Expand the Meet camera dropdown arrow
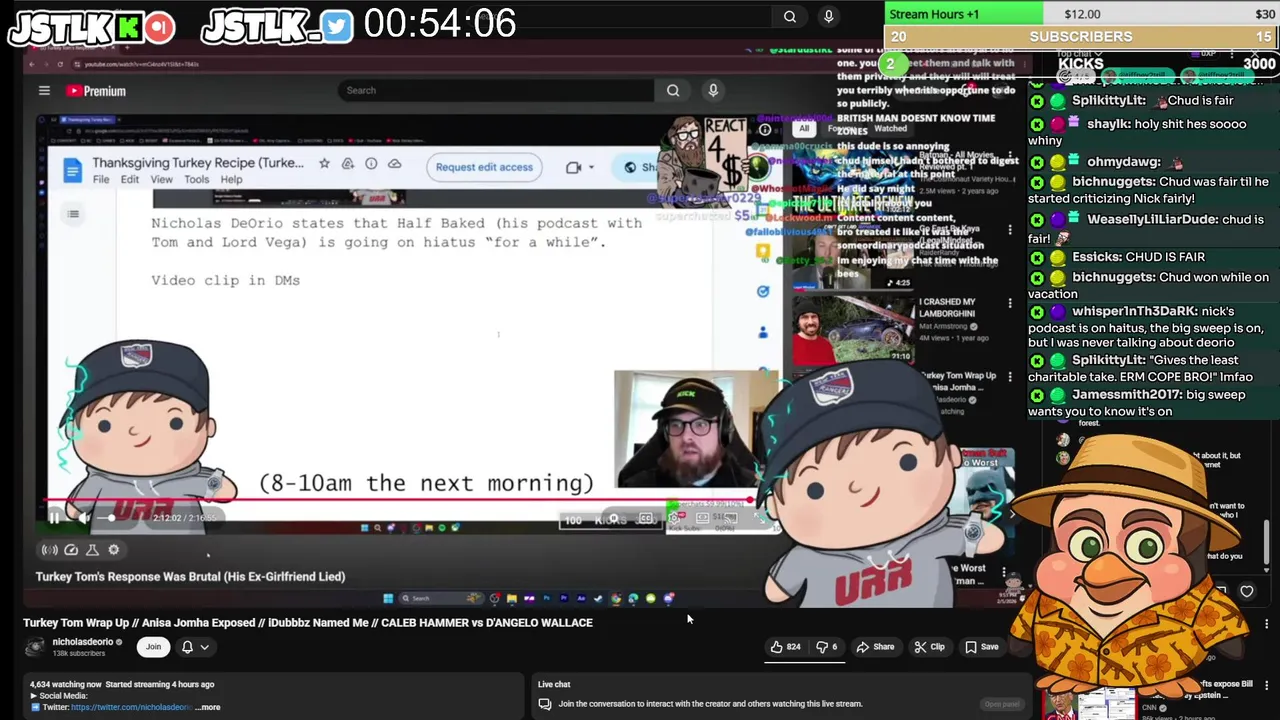 click(591, 167)
